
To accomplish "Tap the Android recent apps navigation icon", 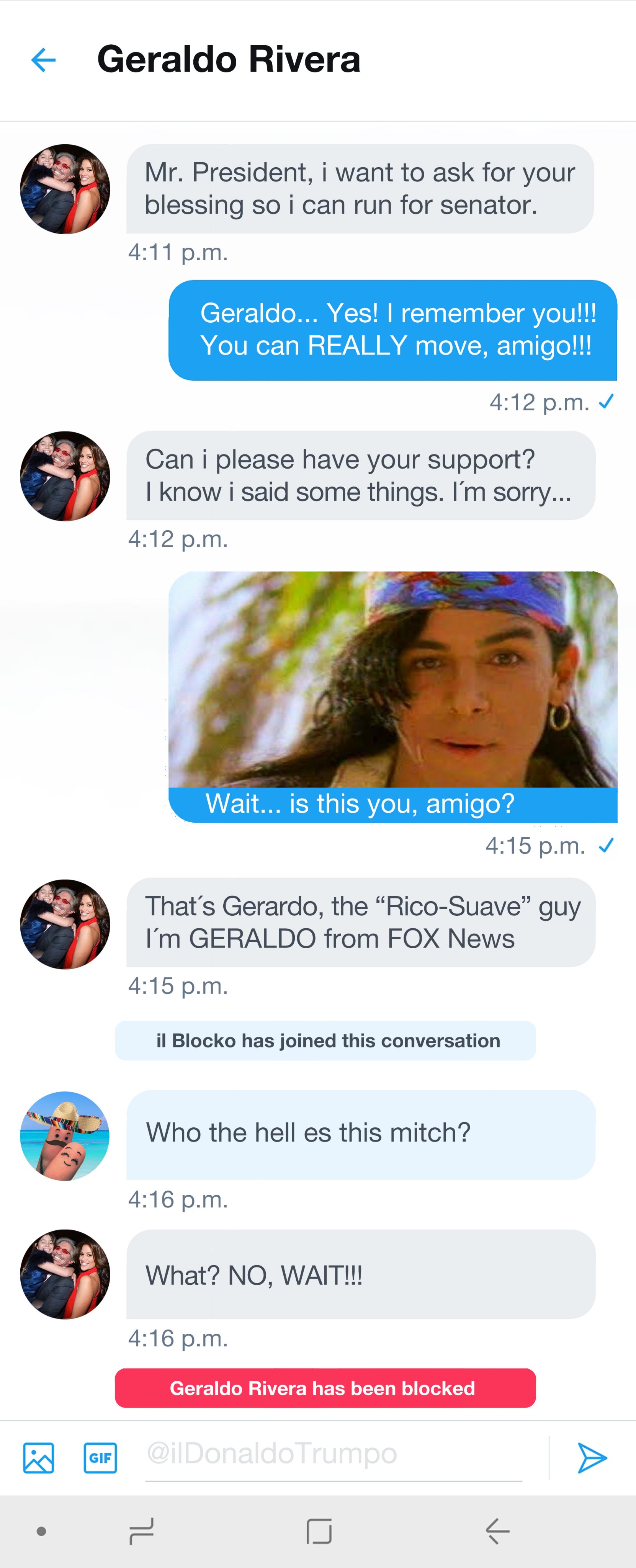I will point(142,1531).
